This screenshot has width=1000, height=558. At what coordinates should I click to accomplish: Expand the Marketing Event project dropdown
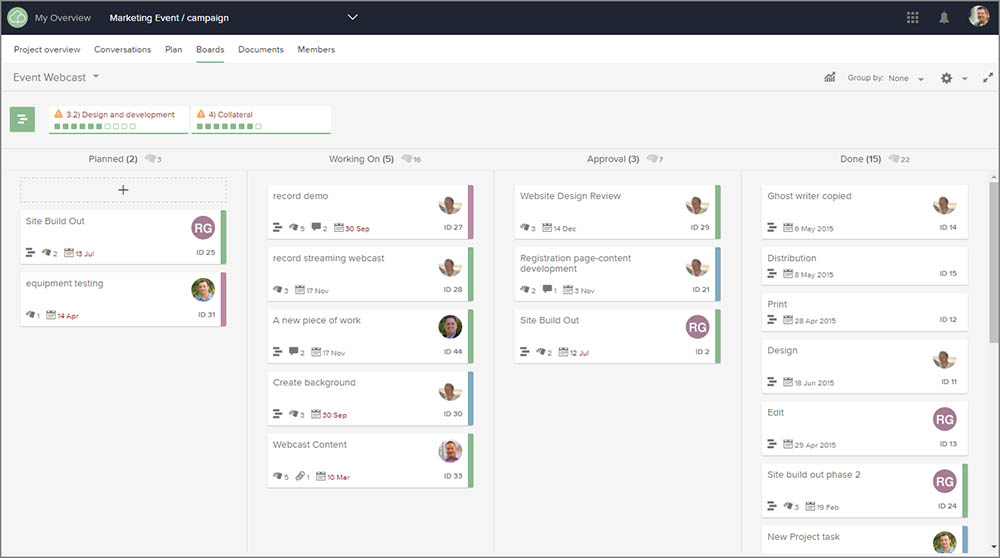[352, 17]
